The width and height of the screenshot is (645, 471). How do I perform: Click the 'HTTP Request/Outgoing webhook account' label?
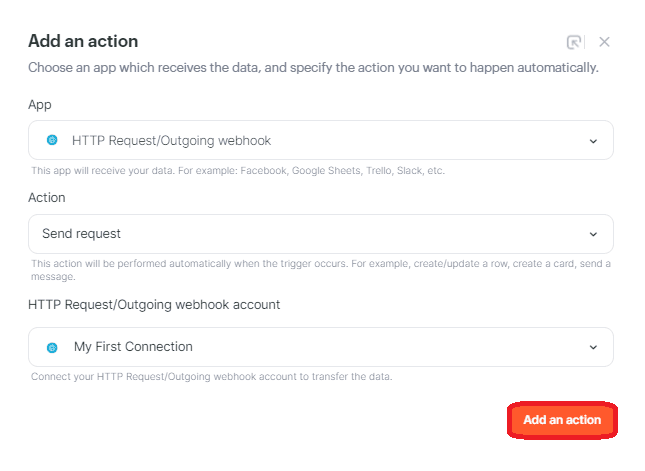pyautogui.click(x=154, y=304)
